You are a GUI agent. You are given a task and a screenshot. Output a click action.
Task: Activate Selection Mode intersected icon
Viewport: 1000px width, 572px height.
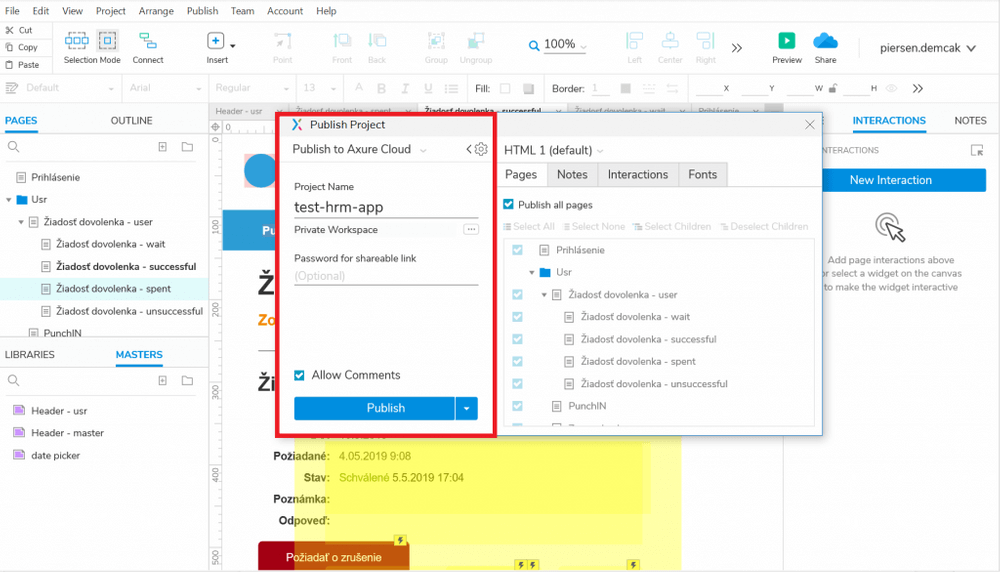[x=77, y=41]
